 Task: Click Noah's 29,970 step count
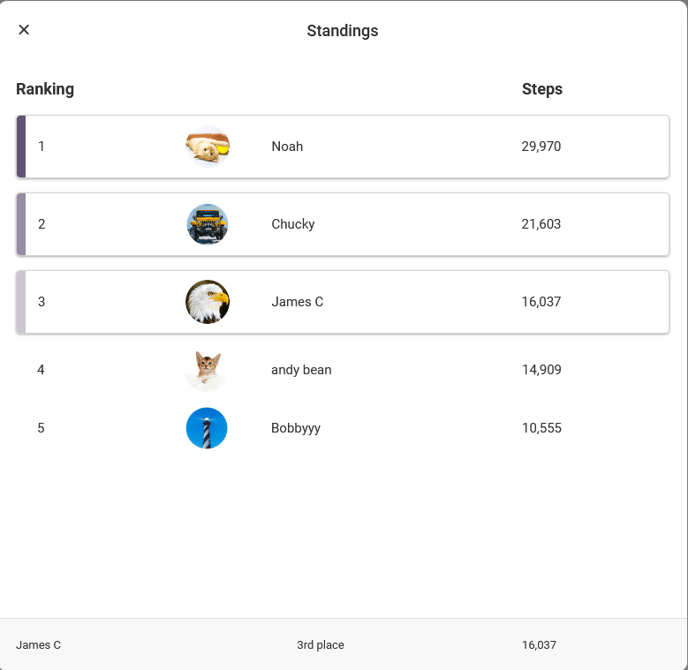coord(541,147)
